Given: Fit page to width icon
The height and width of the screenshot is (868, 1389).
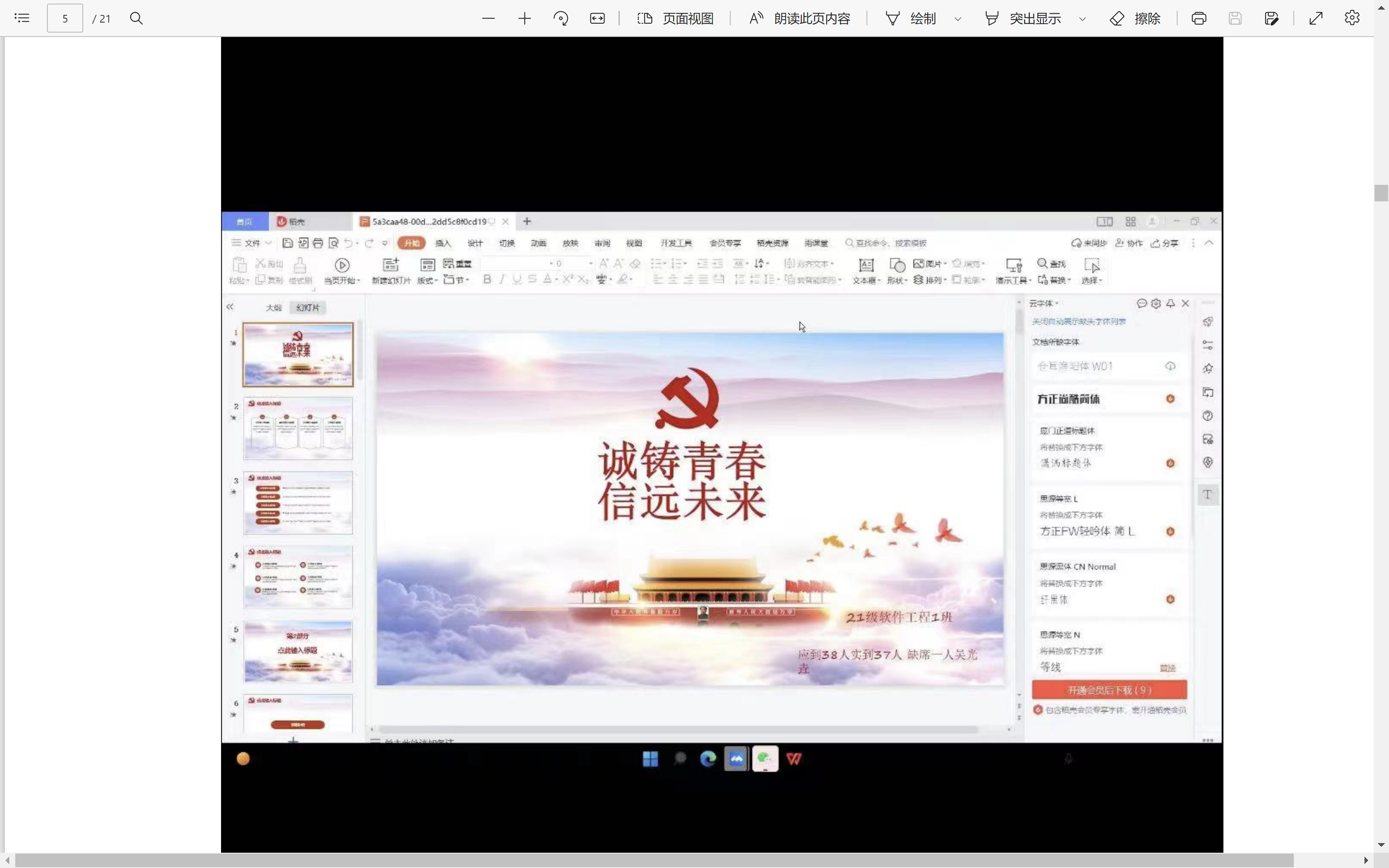Looking at the screenshot, I should [597, 18].
